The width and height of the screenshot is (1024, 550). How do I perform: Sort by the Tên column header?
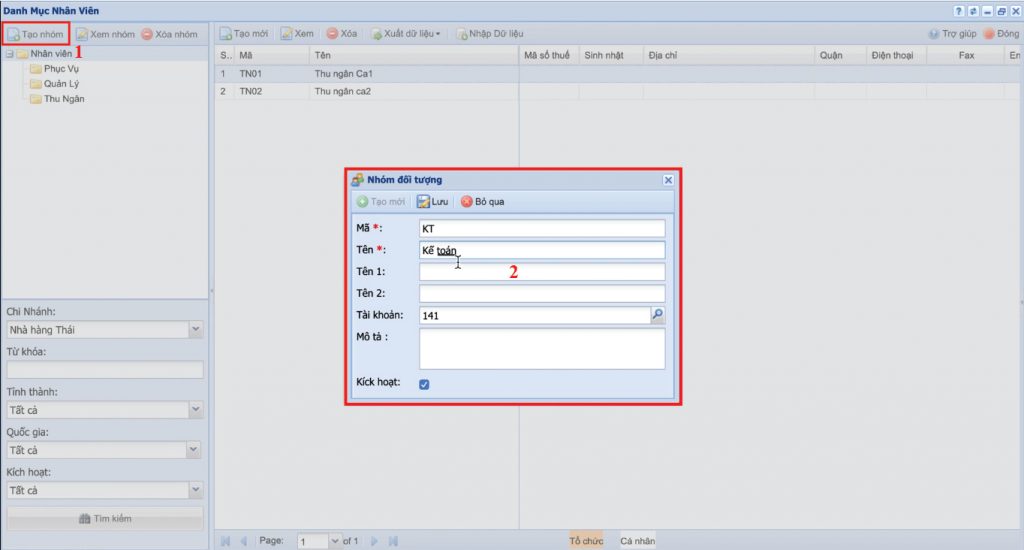[414, 55]
